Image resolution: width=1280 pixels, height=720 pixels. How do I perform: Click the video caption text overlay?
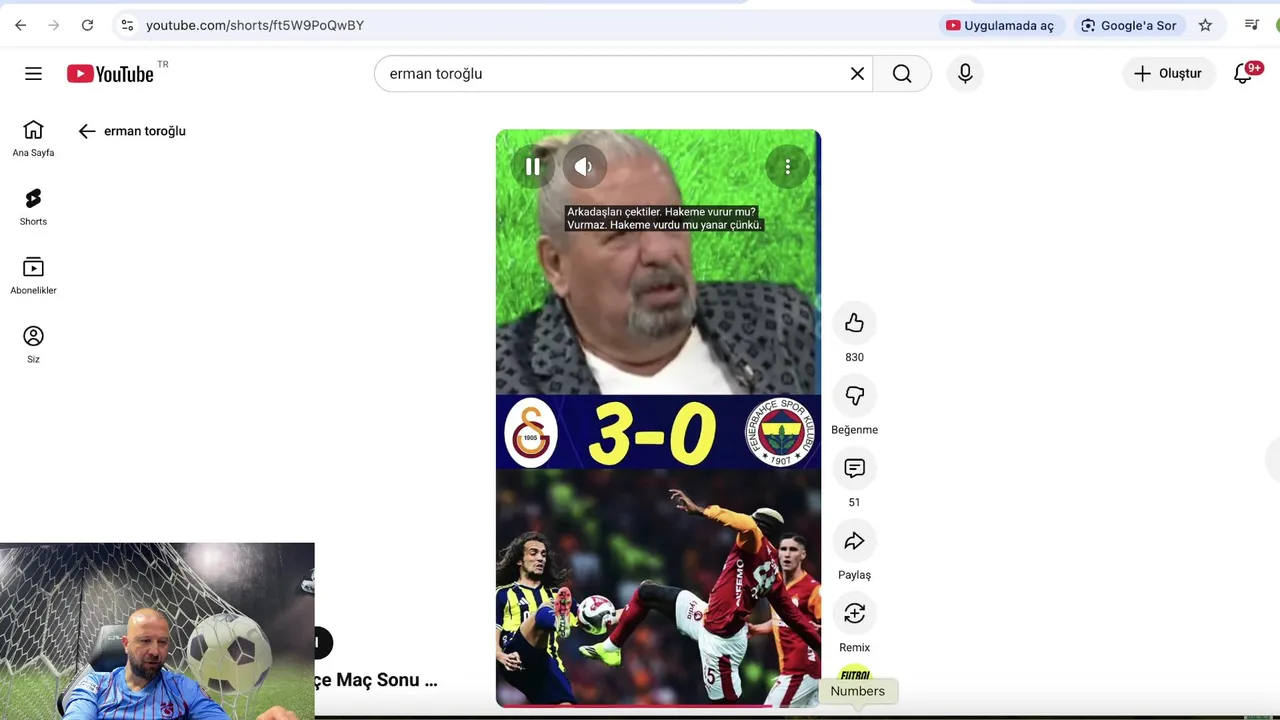[x=664, y=218]
